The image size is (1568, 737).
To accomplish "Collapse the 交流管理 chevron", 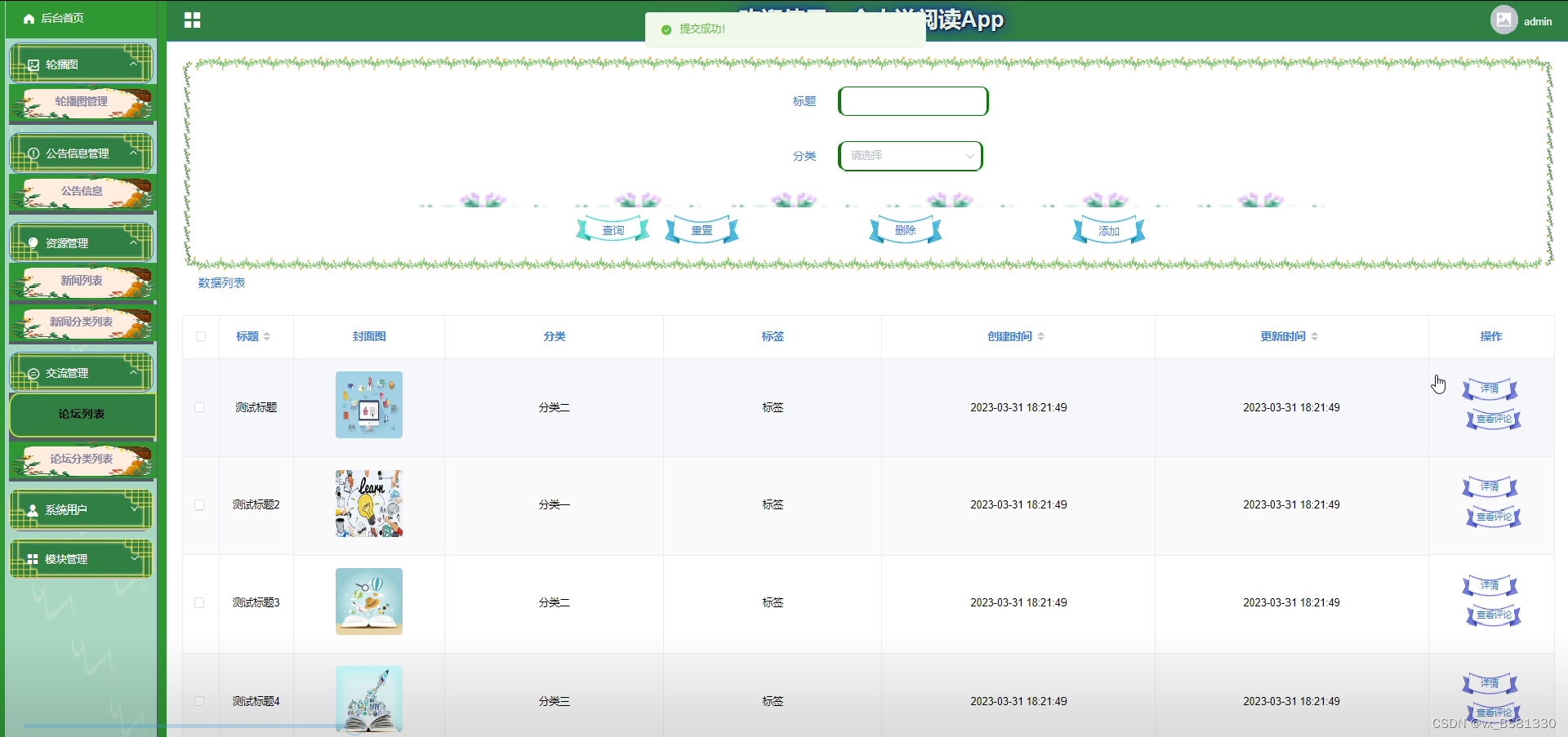I will click(133, 372).
